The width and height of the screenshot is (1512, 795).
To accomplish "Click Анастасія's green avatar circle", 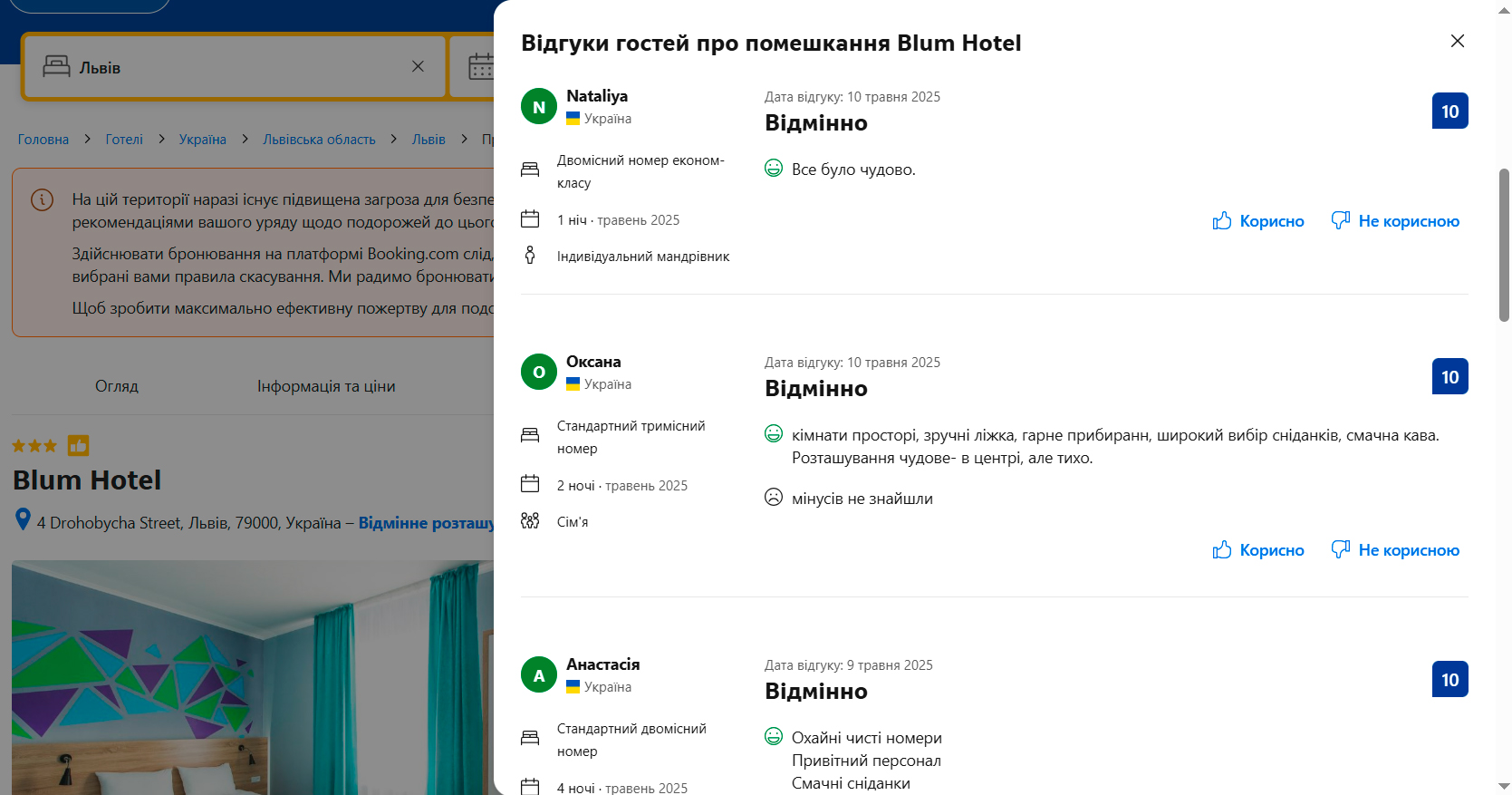I will pos(539,675).
